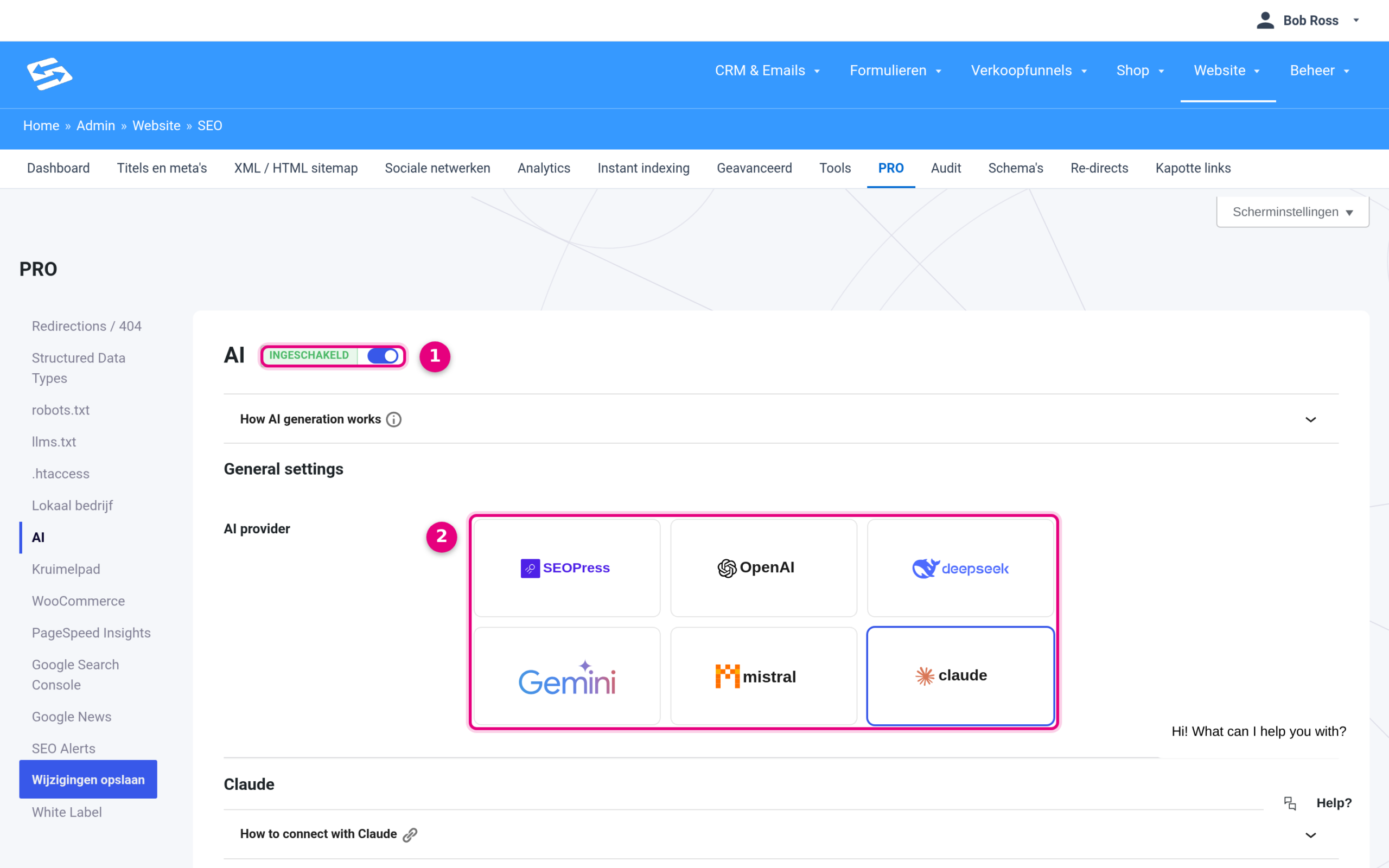This screenshot has height=868, width=1389.
Task: Toggle the AI Ingeschakeld switch
Action: click(383, 356)
